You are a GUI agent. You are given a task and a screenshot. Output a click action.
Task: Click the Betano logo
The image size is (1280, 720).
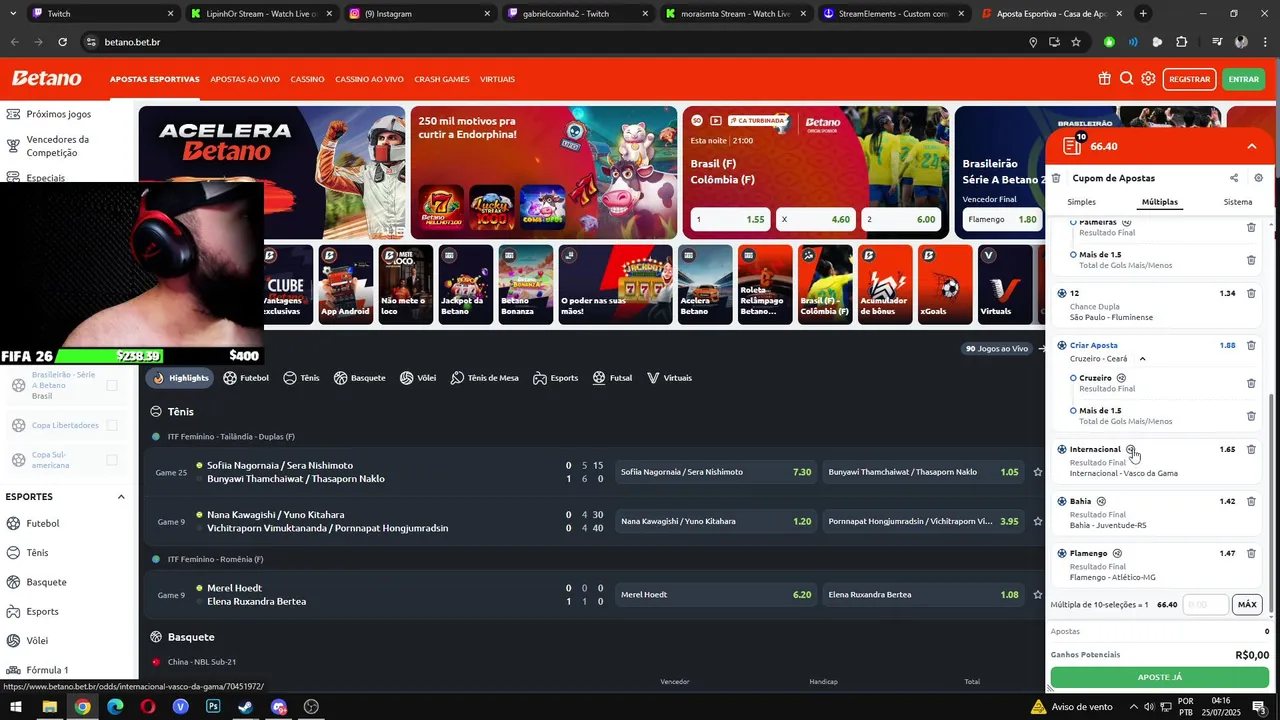click(x=46, y=78)
